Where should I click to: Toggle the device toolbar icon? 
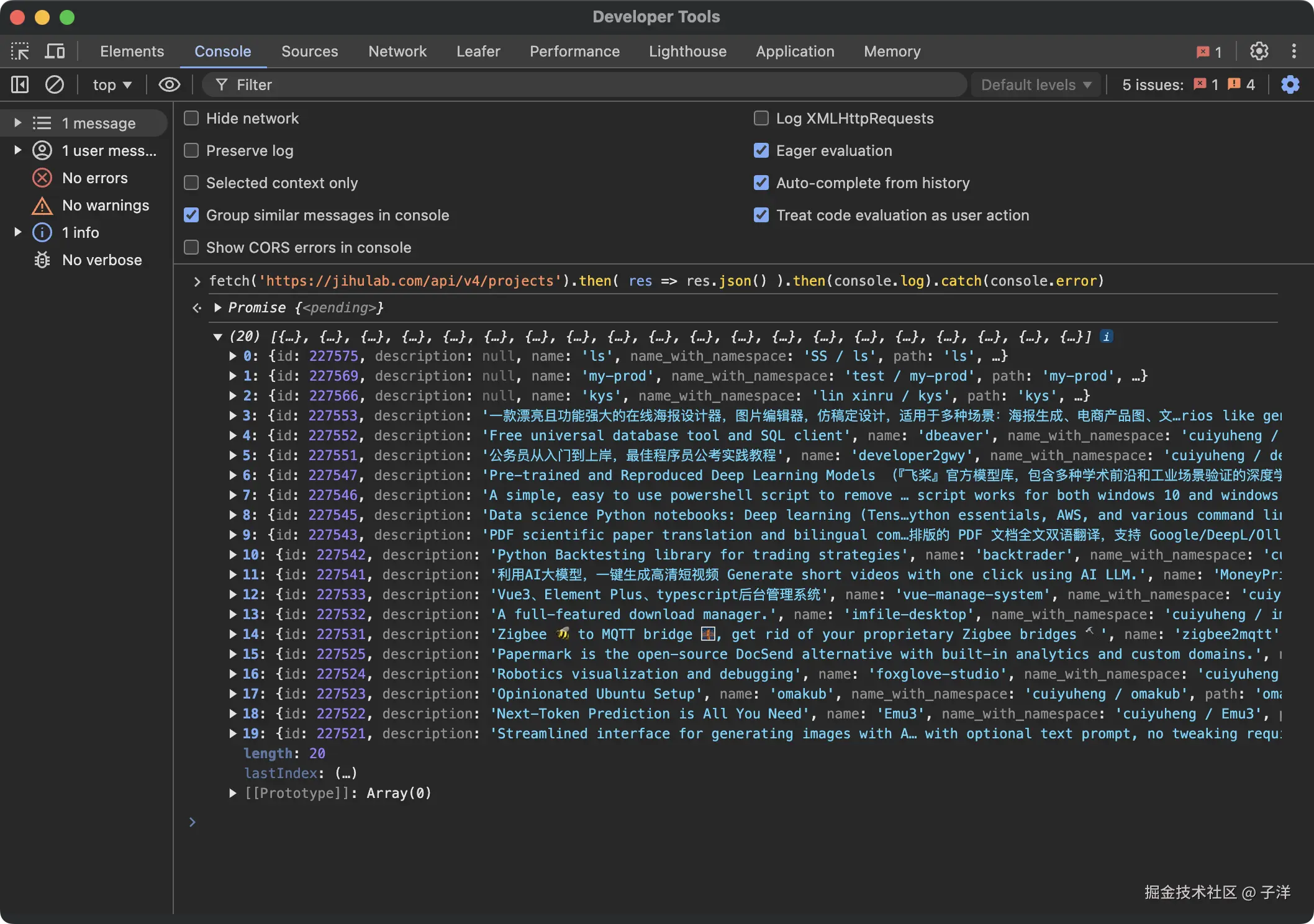click(55, 51)
